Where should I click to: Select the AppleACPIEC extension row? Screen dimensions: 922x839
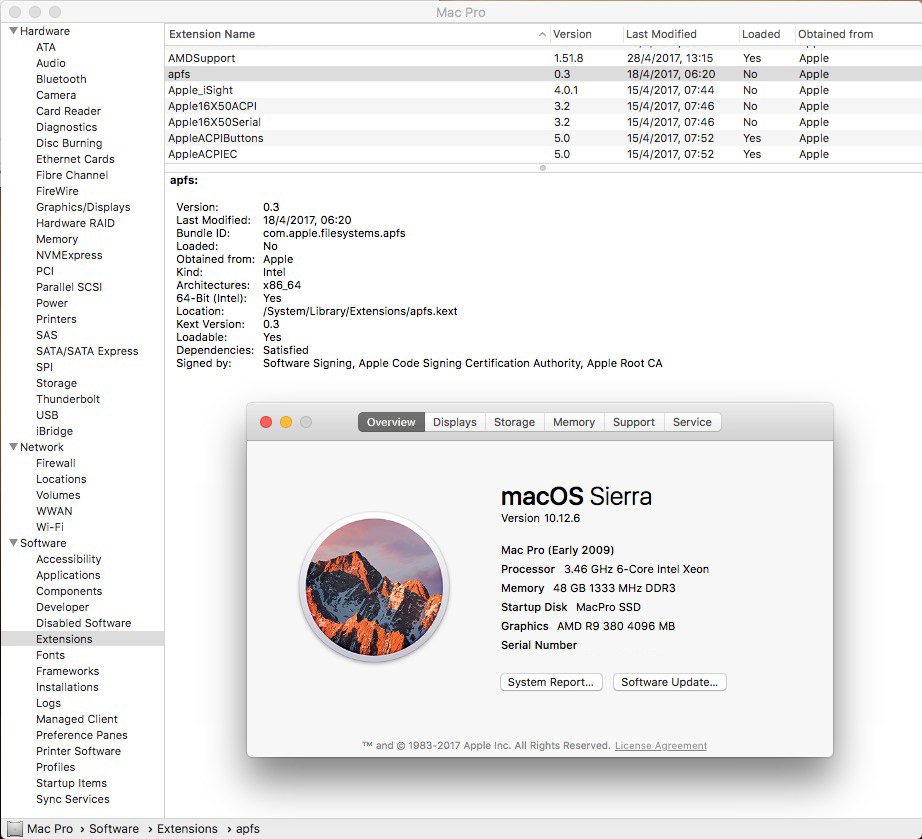(x=543, y=154)
